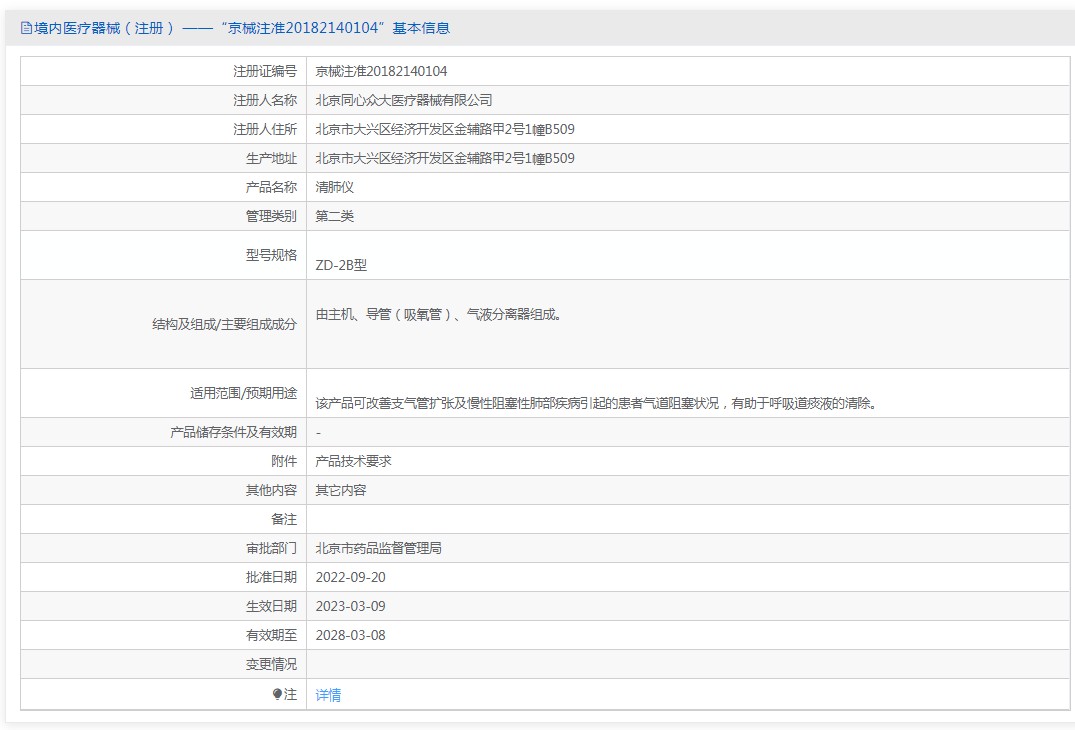Click the dash value for storage conditions
The width and height of the screenshot is (1075, 730).
click(x=318, y=433)
